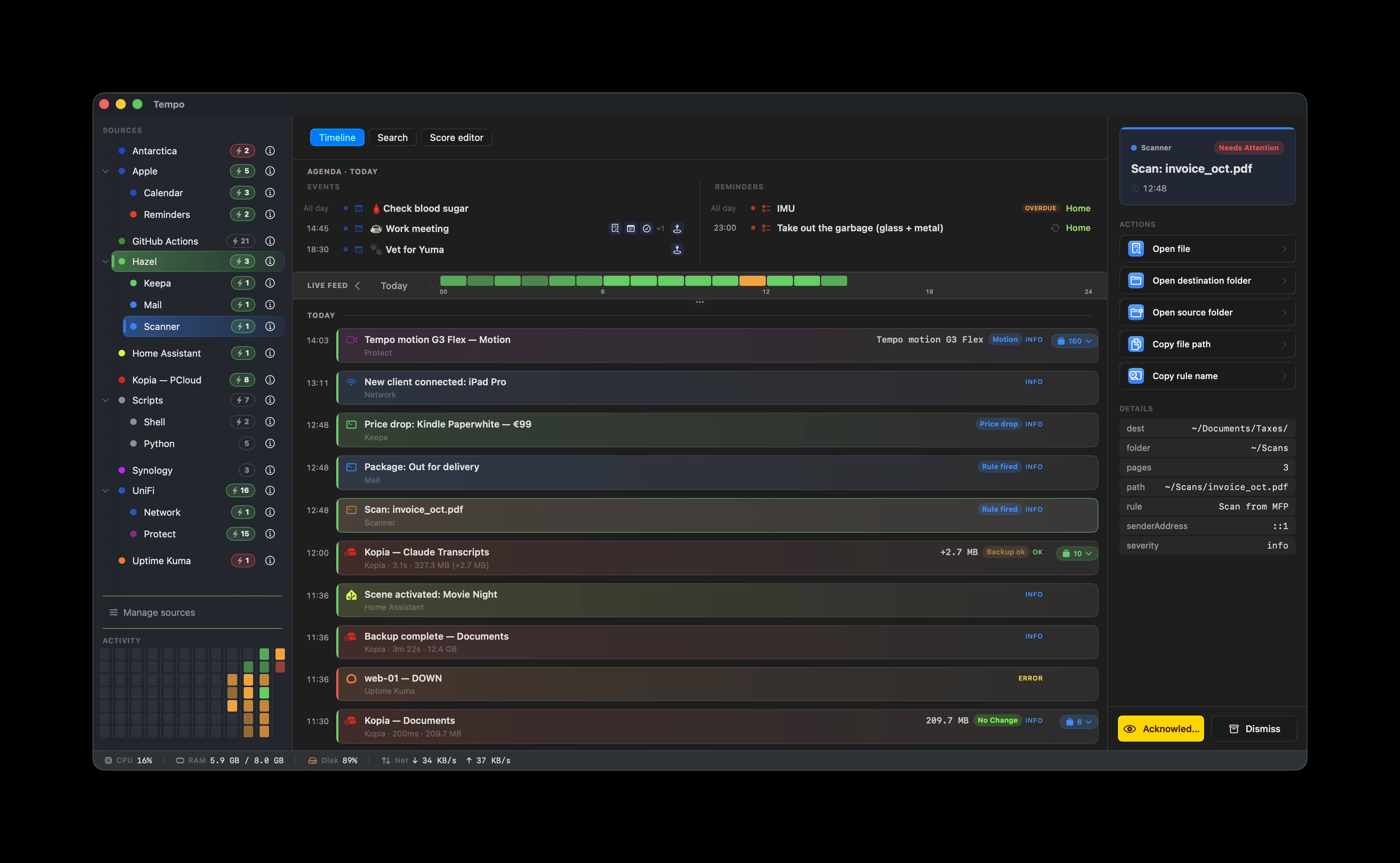This screenshot has width=1400, height=863.
Task: Click the house icon on Movie Night event
Action: pyautogui.click(x=352, y=595)
